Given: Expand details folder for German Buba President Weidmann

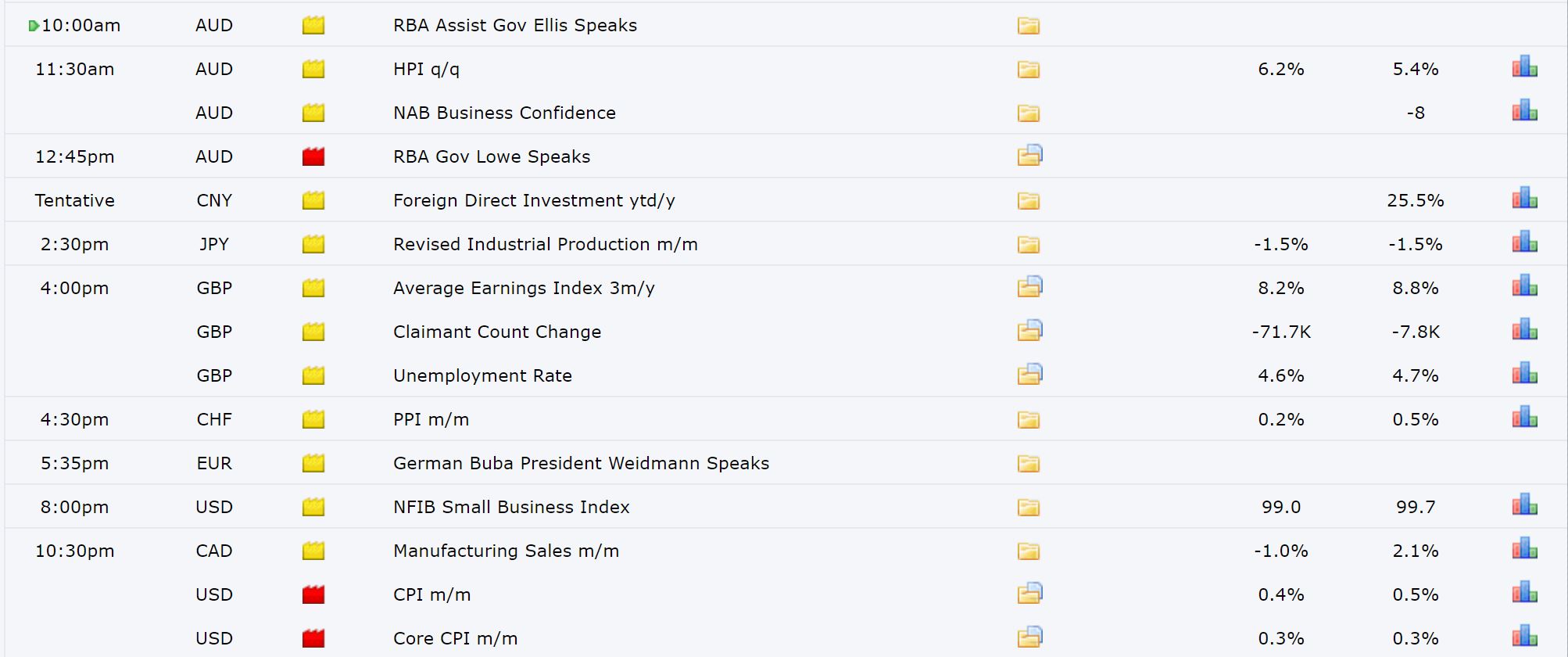Looking at the screenshot, I should pyautogui.click(x=1028, y=464).
